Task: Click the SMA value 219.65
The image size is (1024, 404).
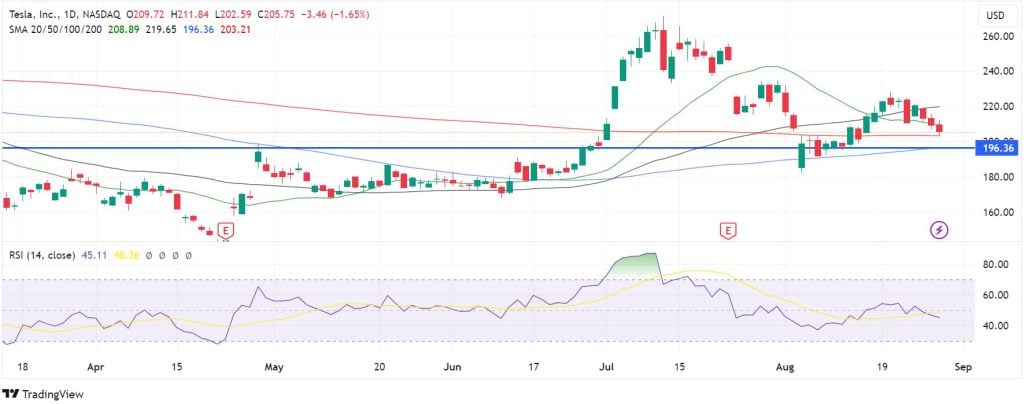Action: click(x=163, y=29)
